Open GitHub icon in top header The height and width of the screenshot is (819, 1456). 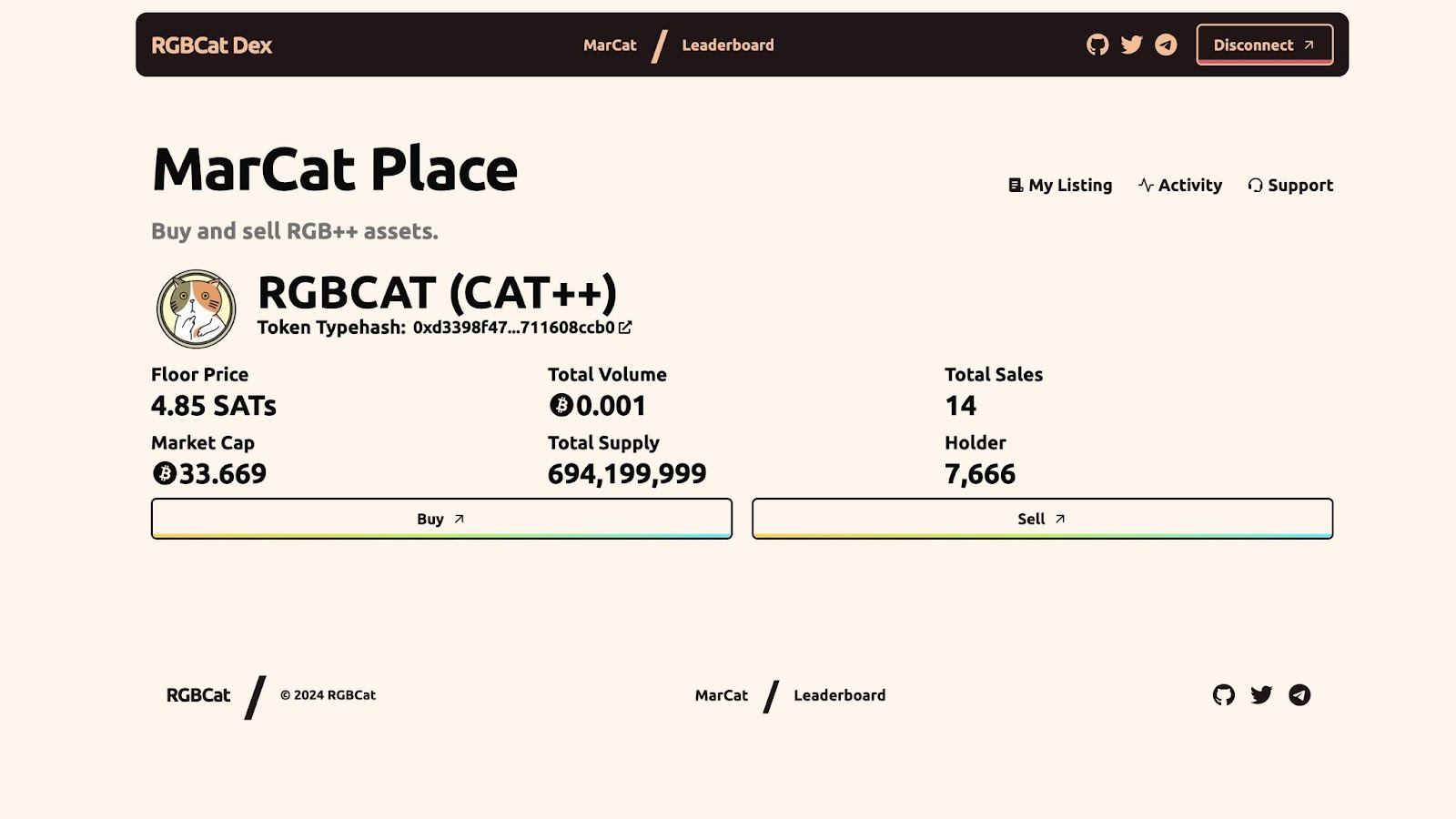pyautogui.click(x=1097, y=45)
